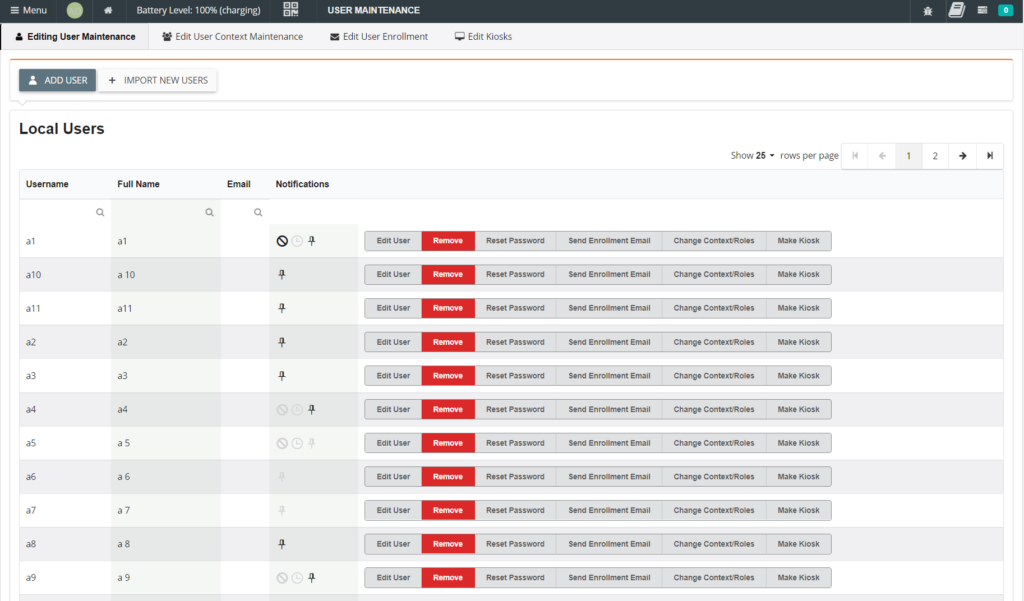1024x601 pixels.
Task: Click the blocked icon for user a5
Action: [282, 443]
